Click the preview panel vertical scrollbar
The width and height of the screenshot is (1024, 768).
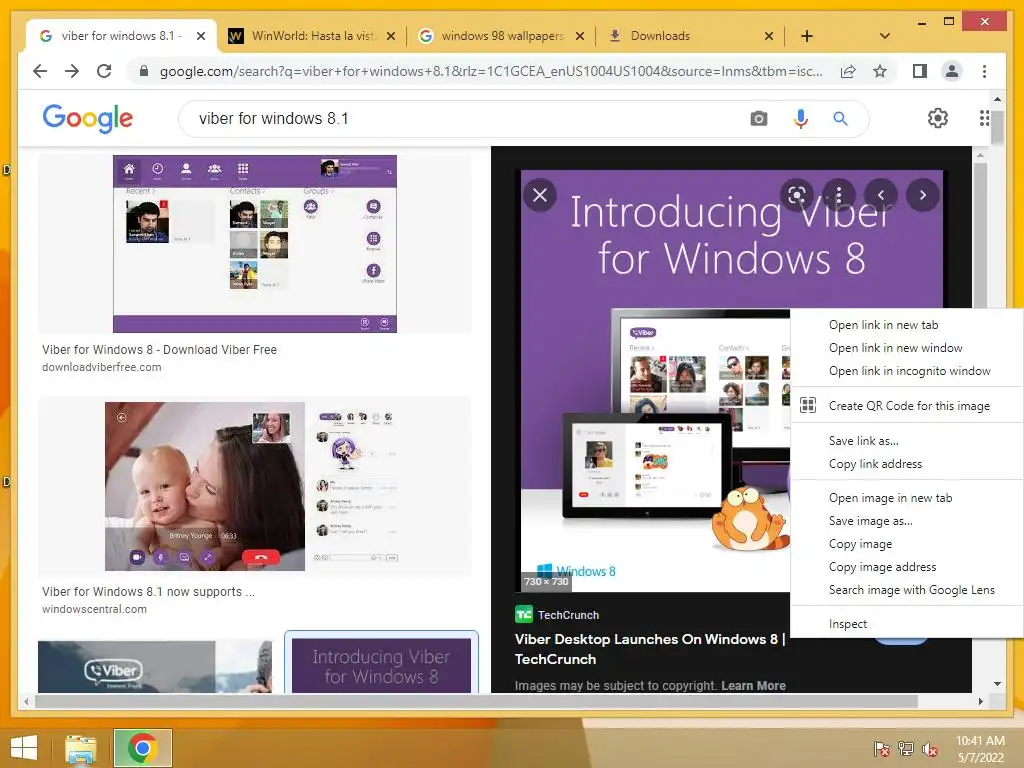tap(980, 235)
